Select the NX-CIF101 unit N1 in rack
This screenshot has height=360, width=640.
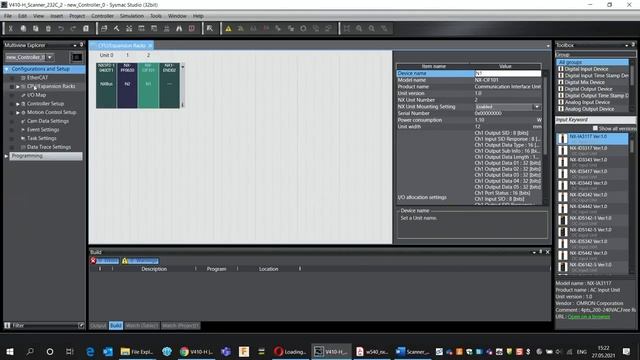click(148, 85)
